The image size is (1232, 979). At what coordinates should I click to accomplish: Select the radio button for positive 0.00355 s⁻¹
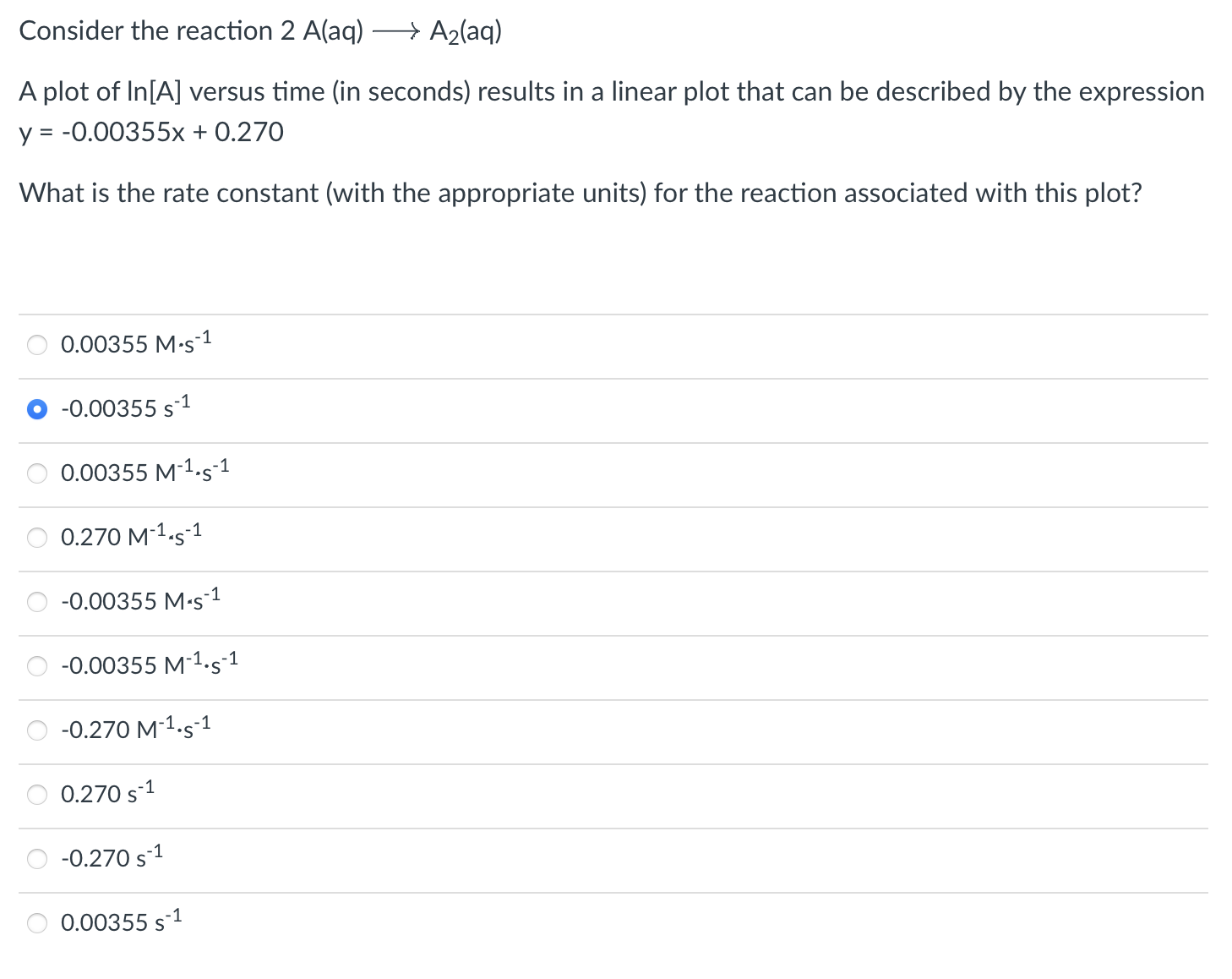point(37,923)
